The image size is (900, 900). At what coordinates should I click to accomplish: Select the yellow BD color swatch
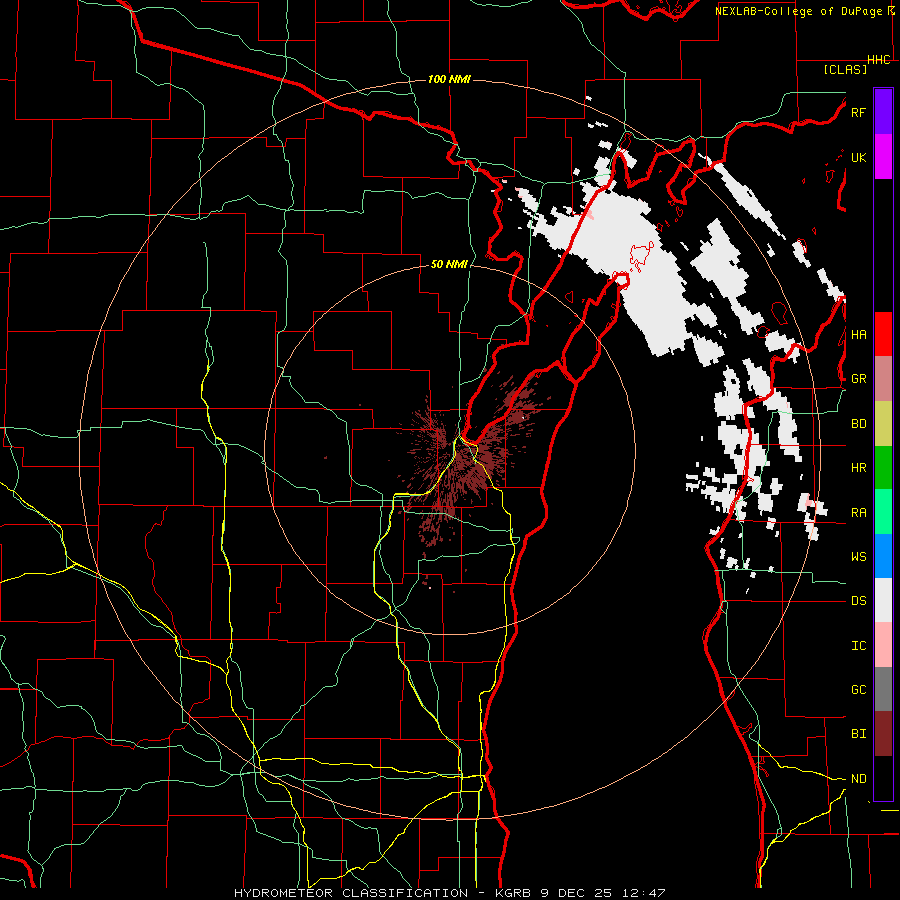point(883,424)
